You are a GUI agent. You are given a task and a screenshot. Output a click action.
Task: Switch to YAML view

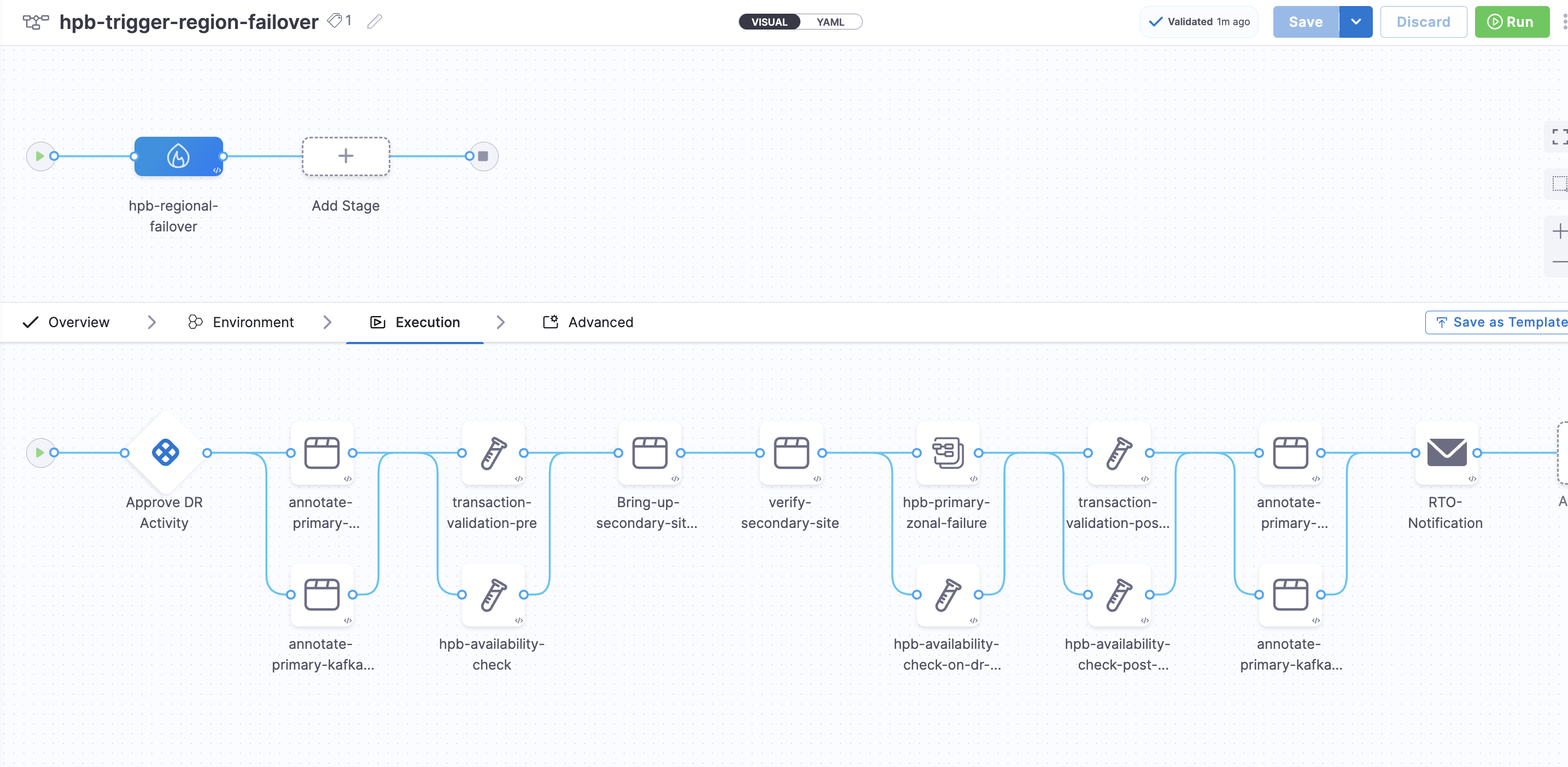tap(830, 22)
